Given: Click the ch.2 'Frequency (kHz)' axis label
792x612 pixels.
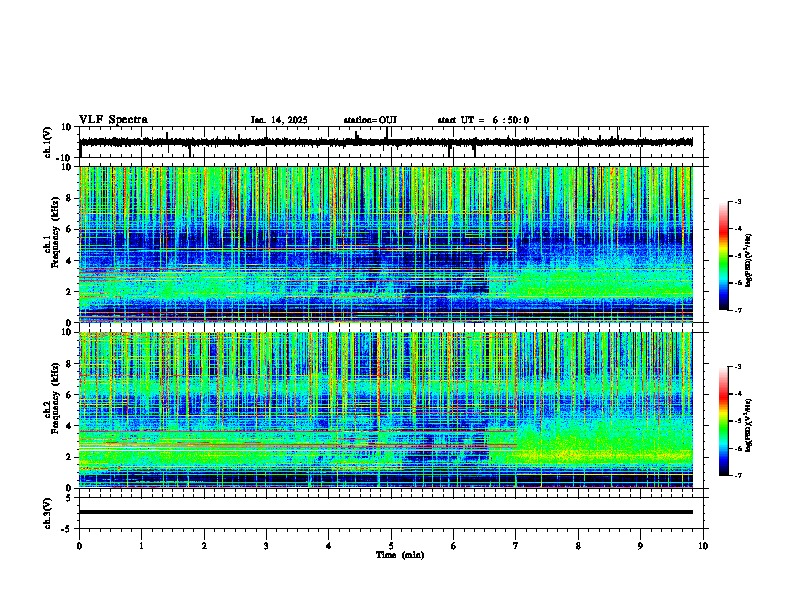Looking at the screenshot, I should [x=55, y=398].
